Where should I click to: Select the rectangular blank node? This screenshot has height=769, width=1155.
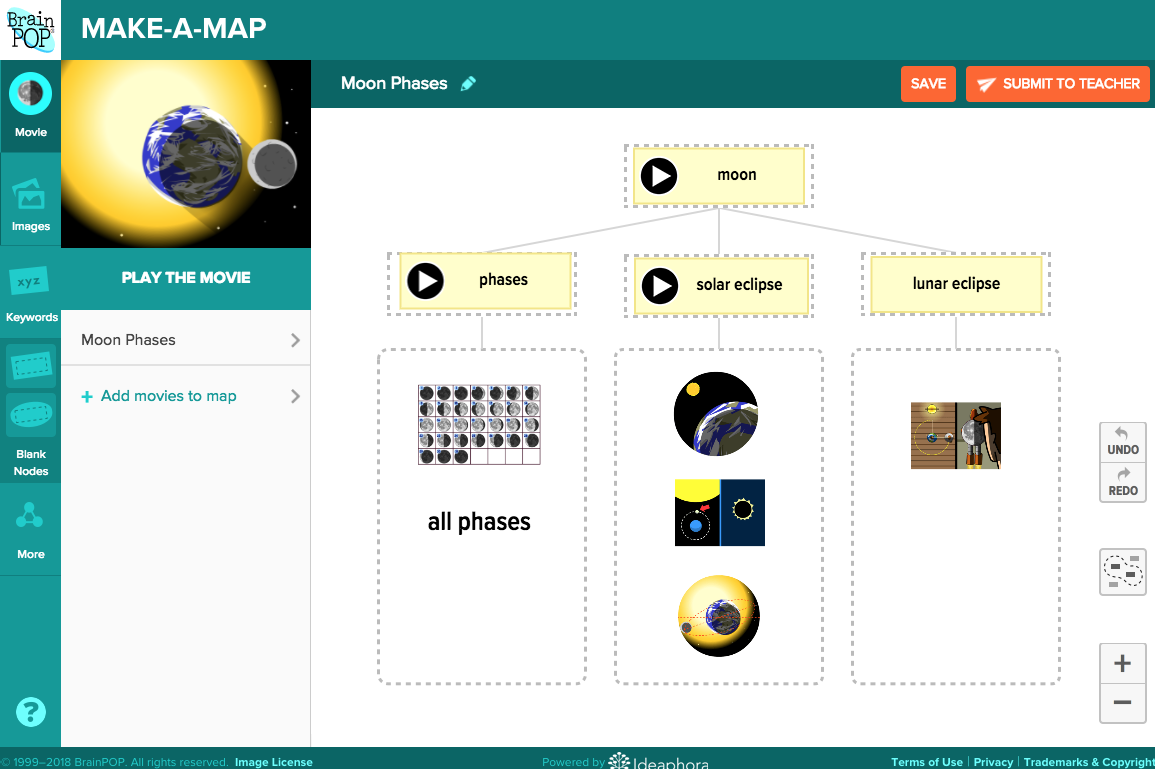point(31,367)
